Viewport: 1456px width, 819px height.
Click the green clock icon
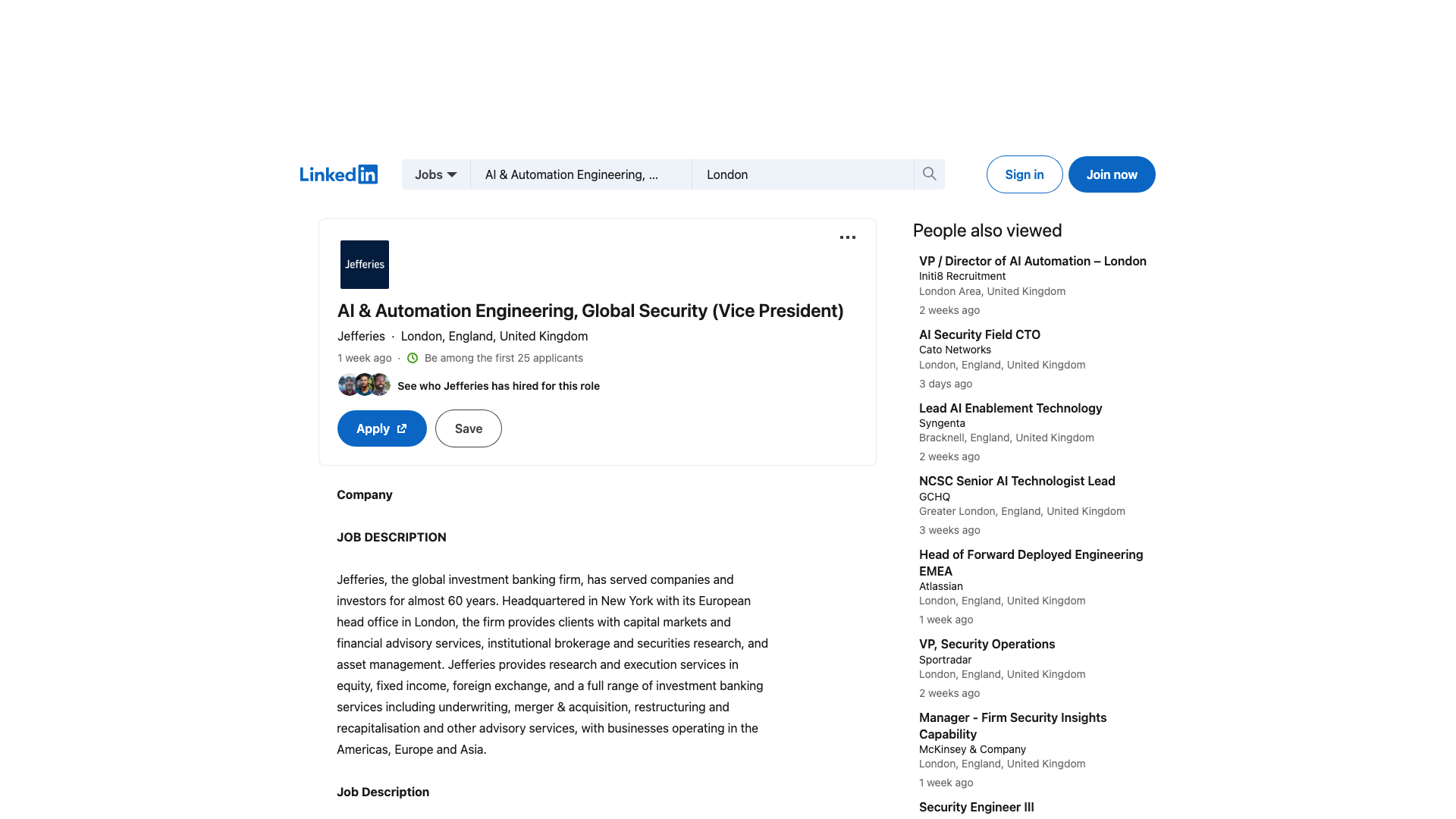[413, 358]
